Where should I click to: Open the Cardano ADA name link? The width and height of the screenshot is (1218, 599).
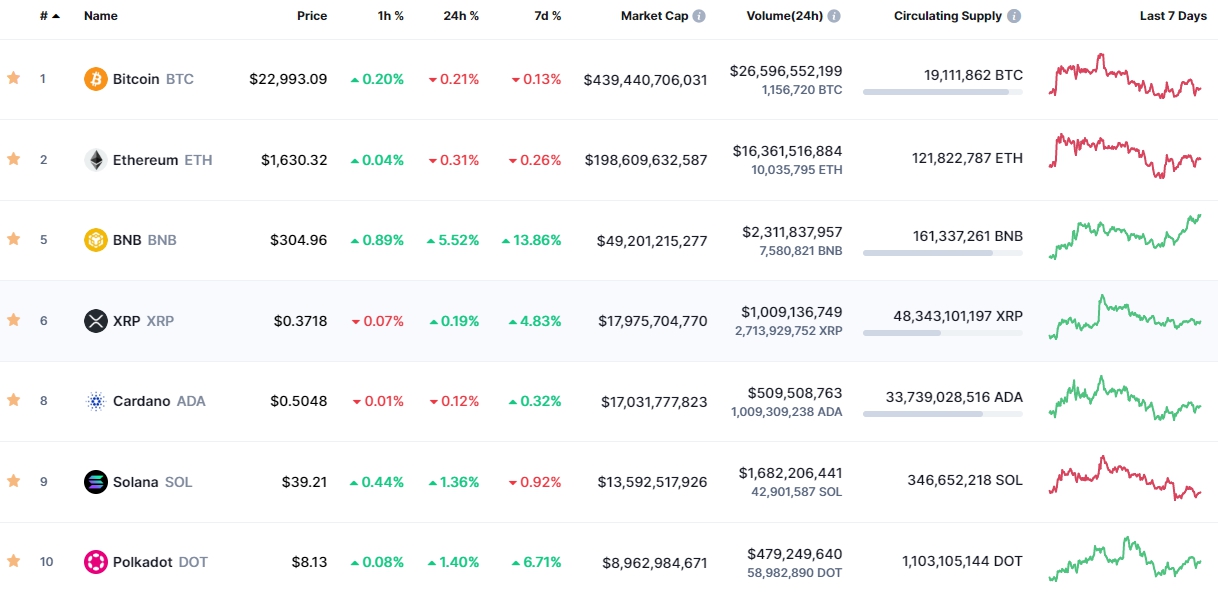pos(159,401)
